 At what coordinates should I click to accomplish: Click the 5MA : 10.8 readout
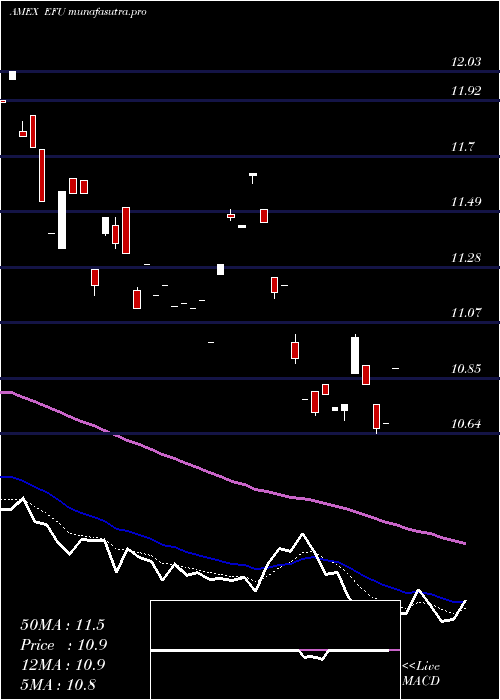[58, 685]
